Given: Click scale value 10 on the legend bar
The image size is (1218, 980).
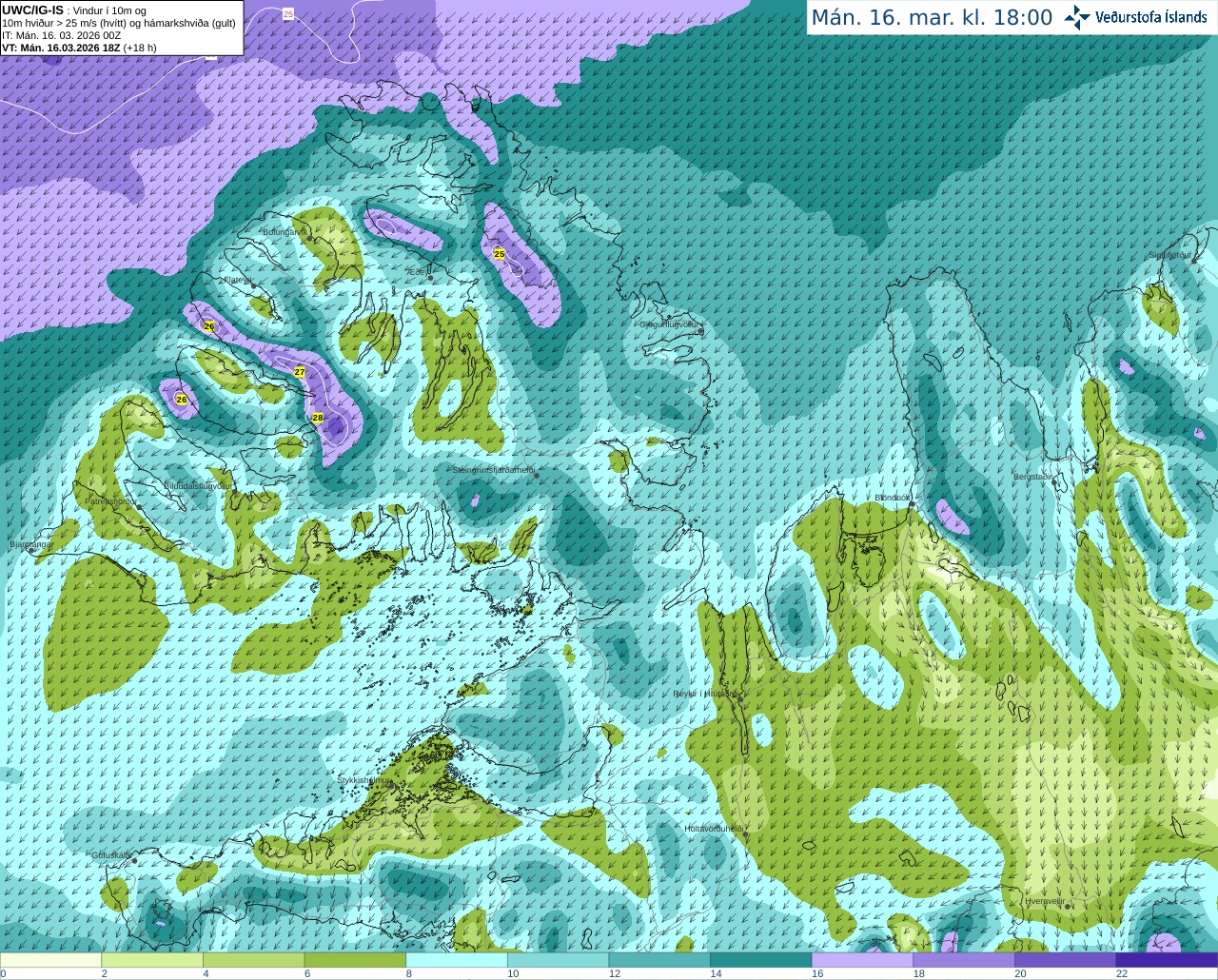Looking at the screenshot, I should click(x=513, y=973).
